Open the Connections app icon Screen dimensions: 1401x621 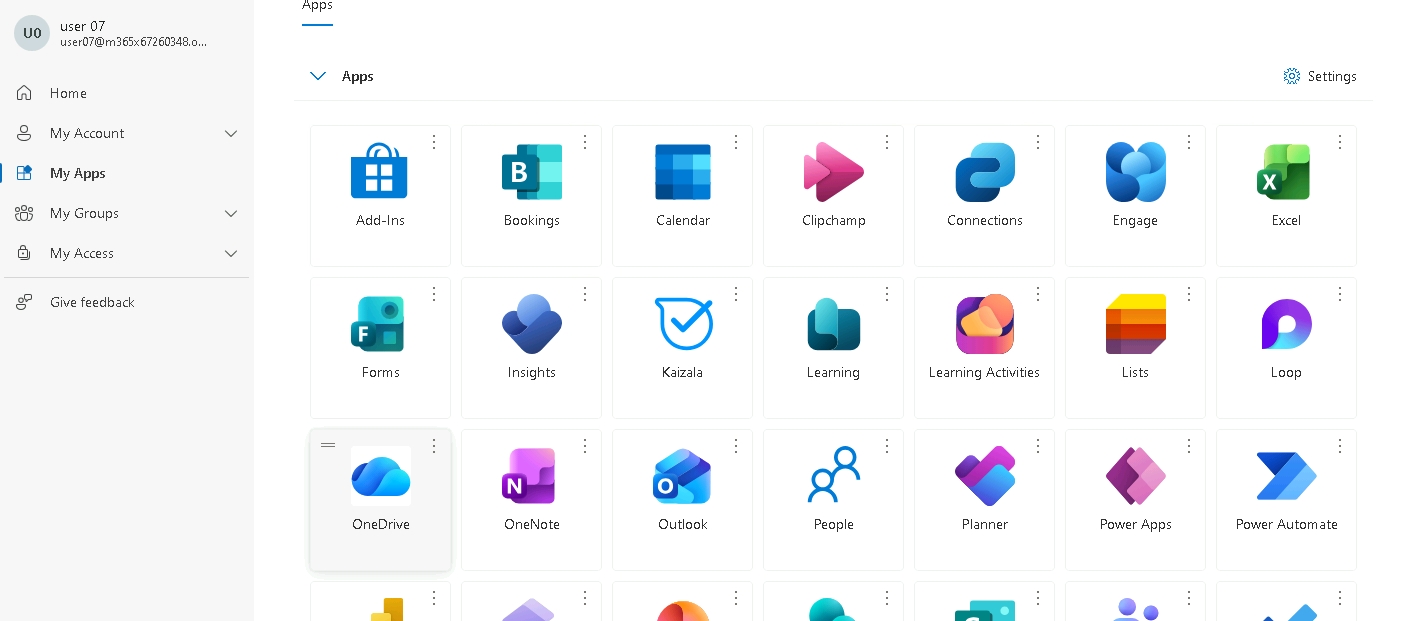(985, 172)
